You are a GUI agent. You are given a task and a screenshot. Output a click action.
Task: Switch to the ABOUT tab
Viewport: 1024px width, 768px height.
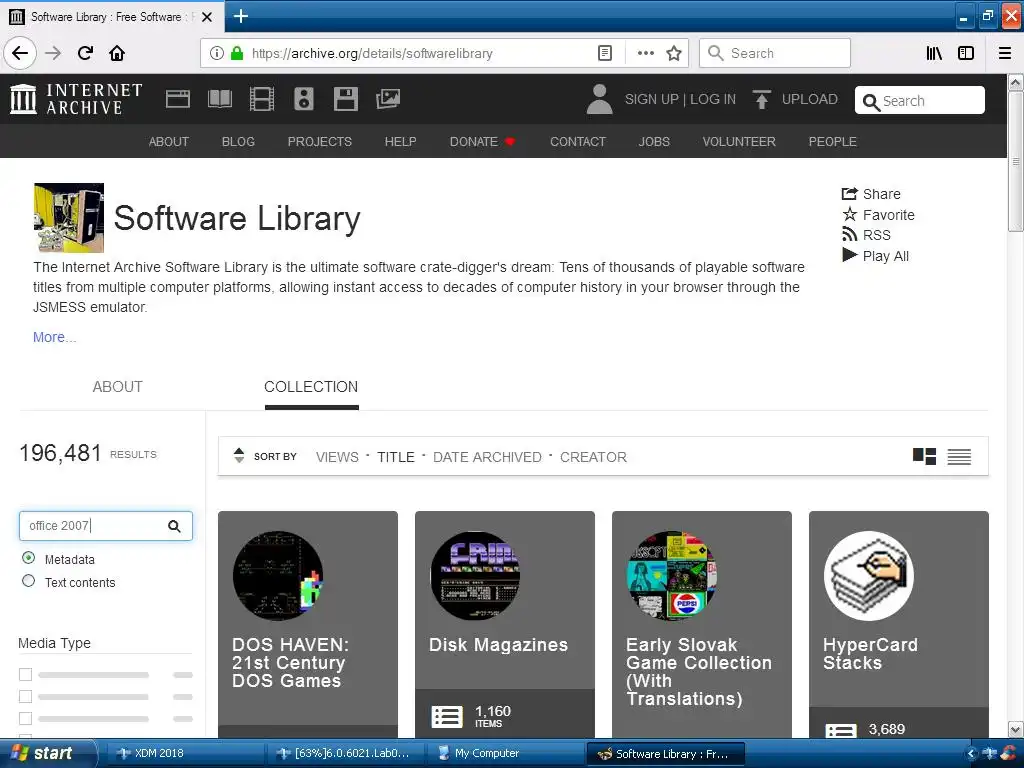click(118, 387)
